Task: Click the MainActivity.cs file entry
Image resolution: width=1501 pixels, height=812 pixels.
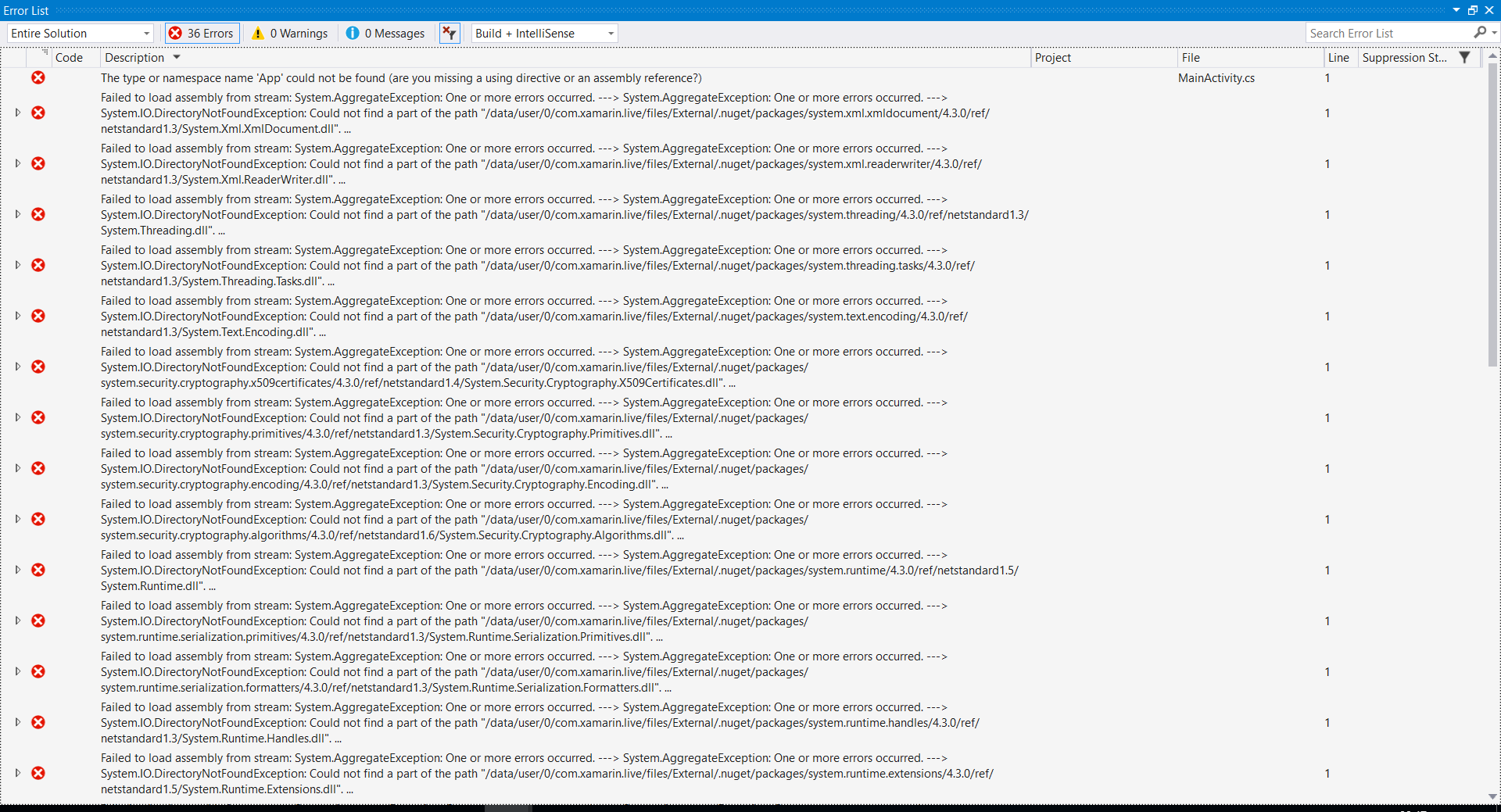Action: pos(1216,77)
